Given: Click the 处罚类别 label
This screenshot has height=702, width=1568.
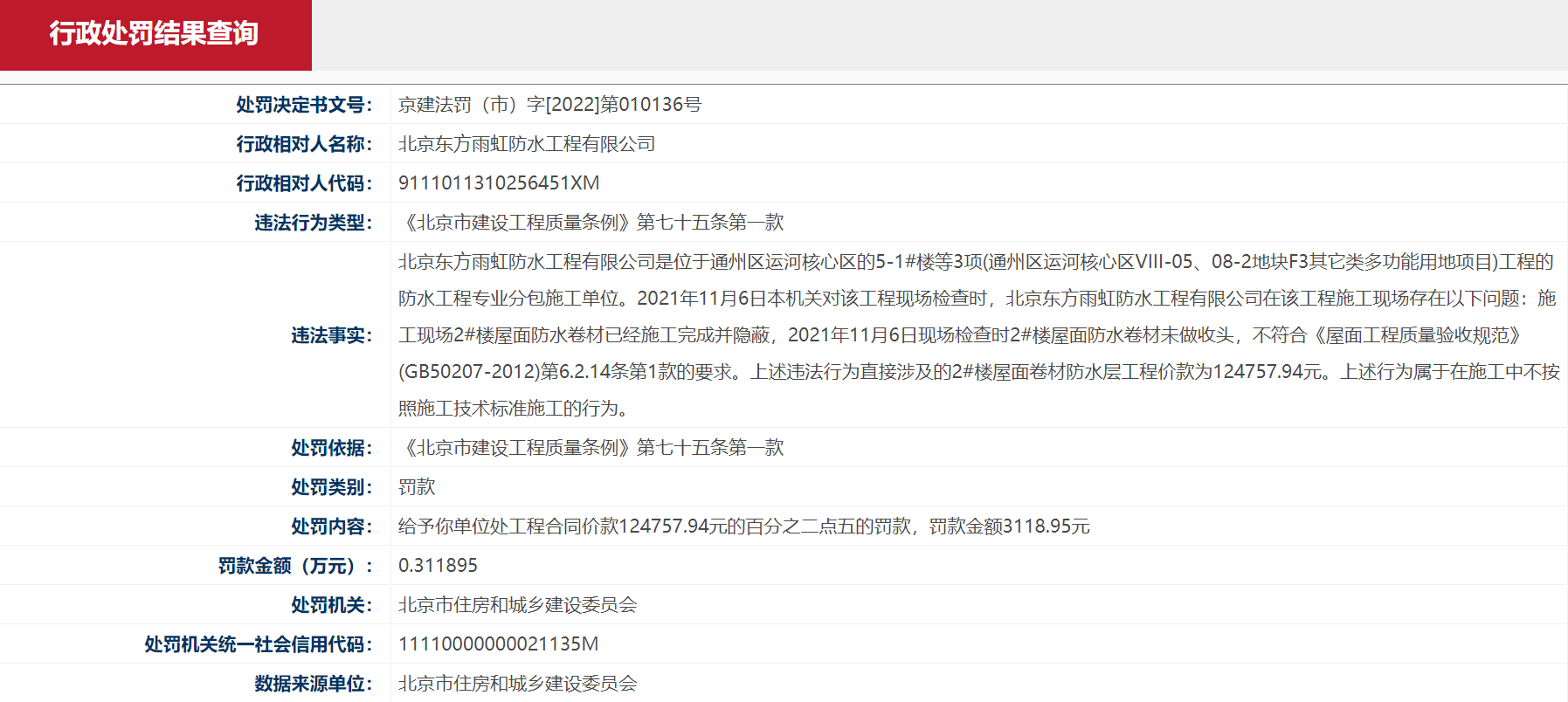Looking at the screenshot, I should 332,487.
